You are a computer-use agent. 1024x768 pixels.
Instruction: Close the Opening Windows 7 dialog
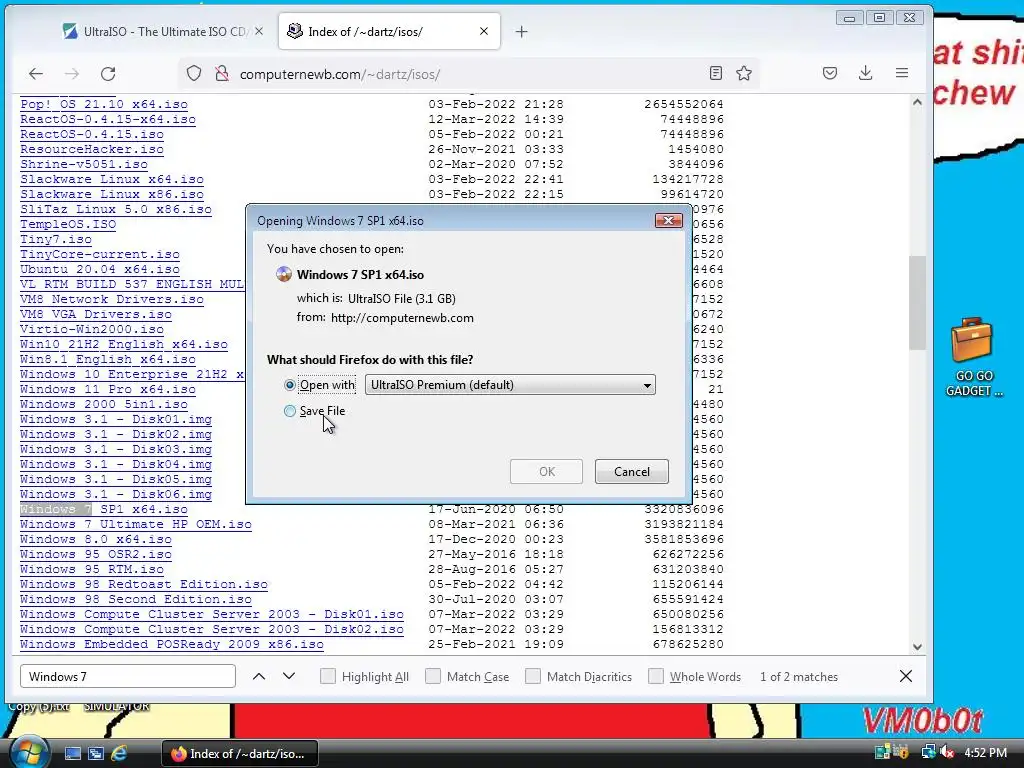[x=668, y=221]
